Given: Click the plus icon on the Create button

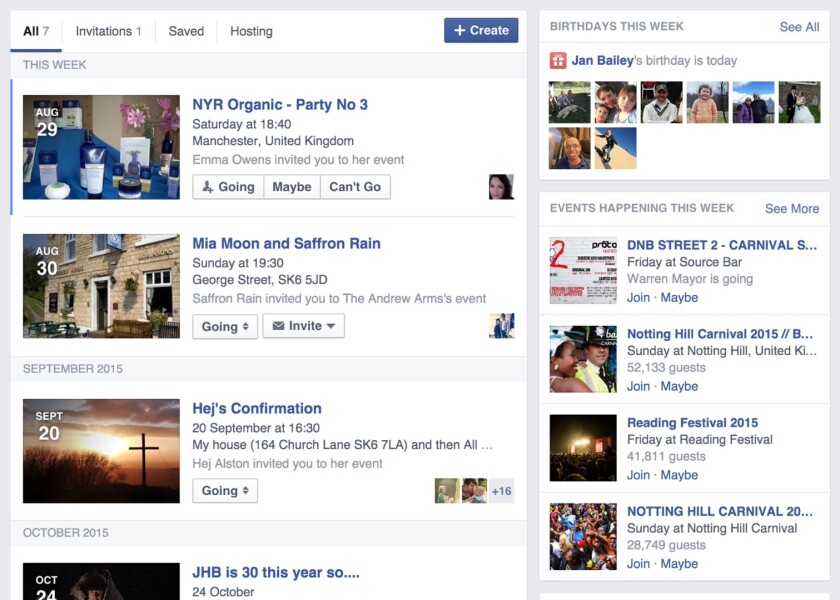Looking at the screenshot, I should tap(459, 30).
